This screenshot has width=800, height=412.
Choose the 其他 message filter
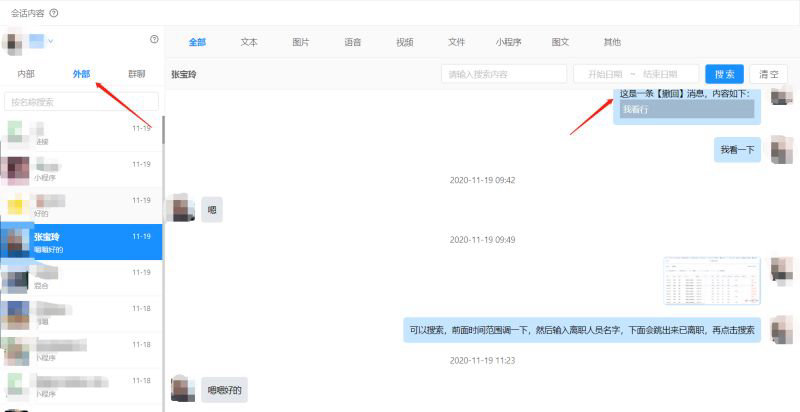click(x=611, y=42)
